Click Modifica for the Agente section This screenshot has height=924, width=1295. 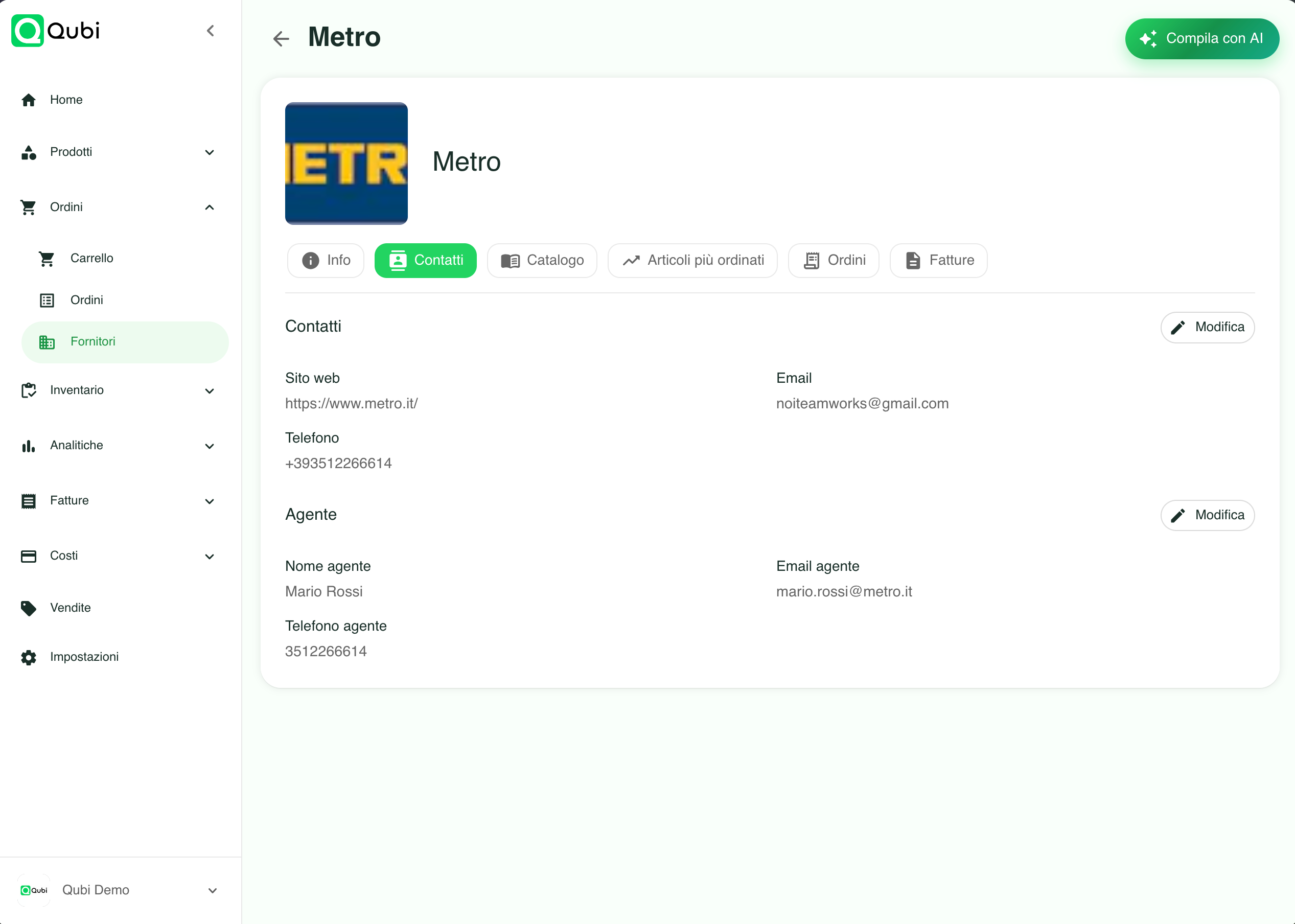point(1208,516)
